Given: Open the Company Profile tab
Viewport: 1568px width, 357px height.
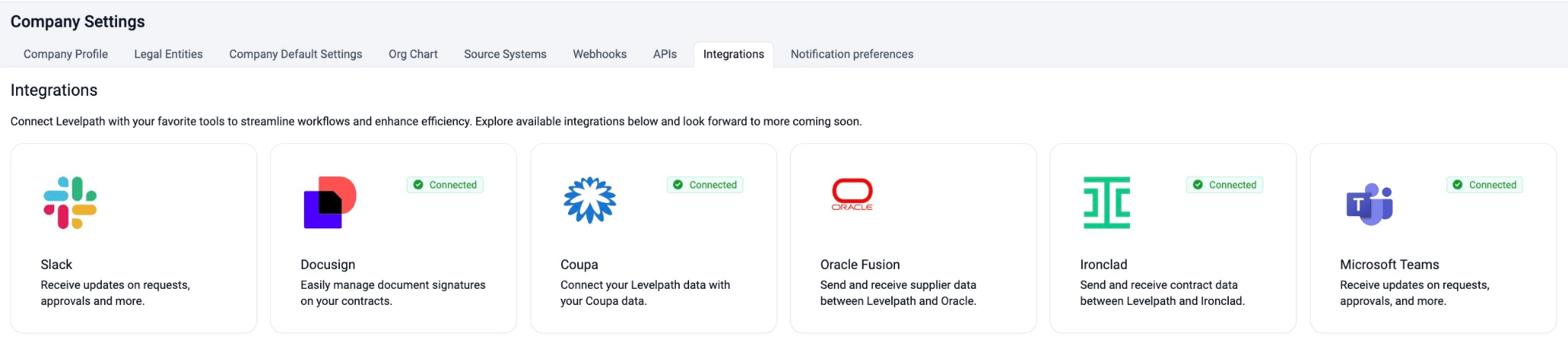Looking at the screenshot, I should click(x=66, y=54).
